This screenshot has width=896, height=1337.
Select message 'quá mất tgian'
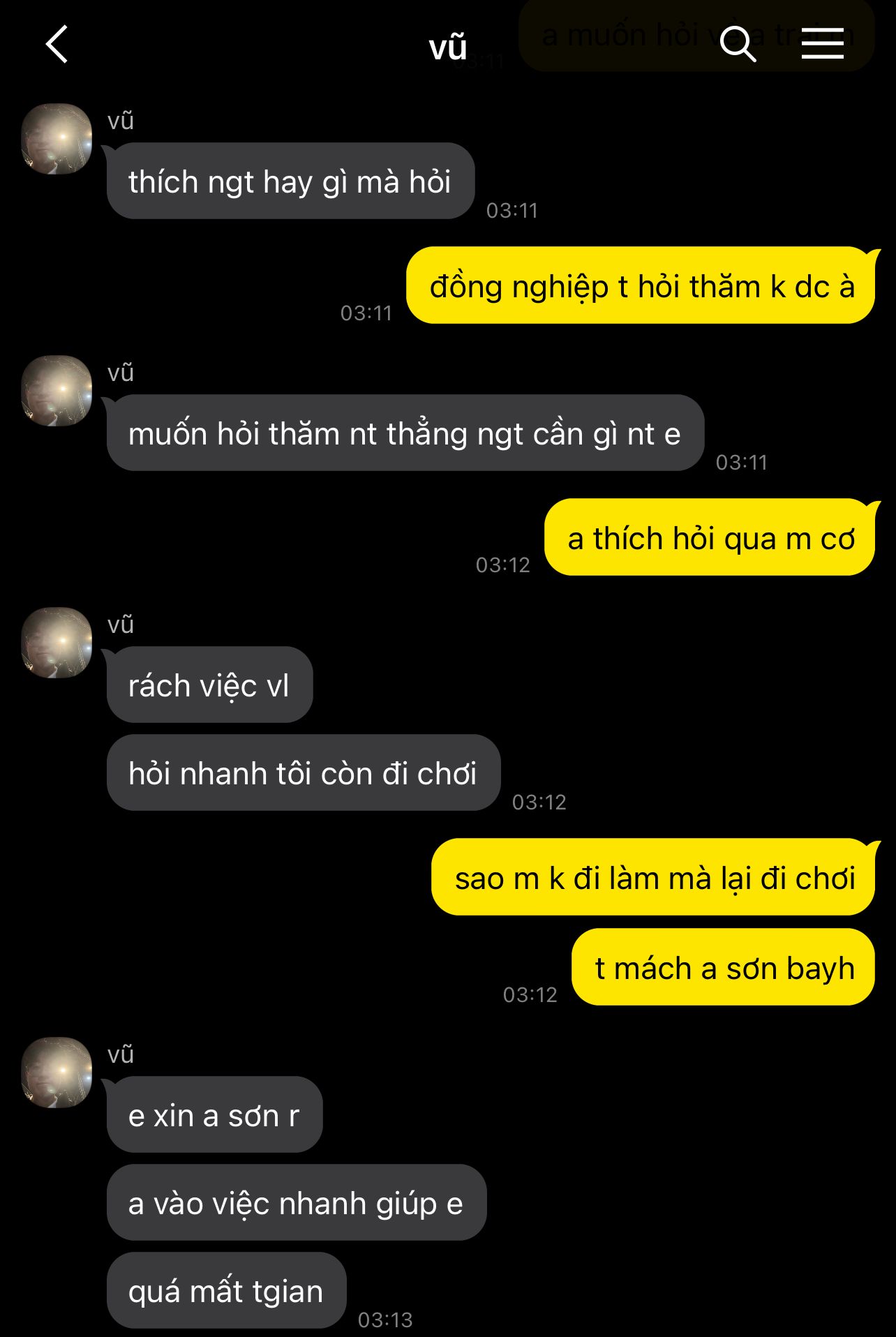[226, 1291]
